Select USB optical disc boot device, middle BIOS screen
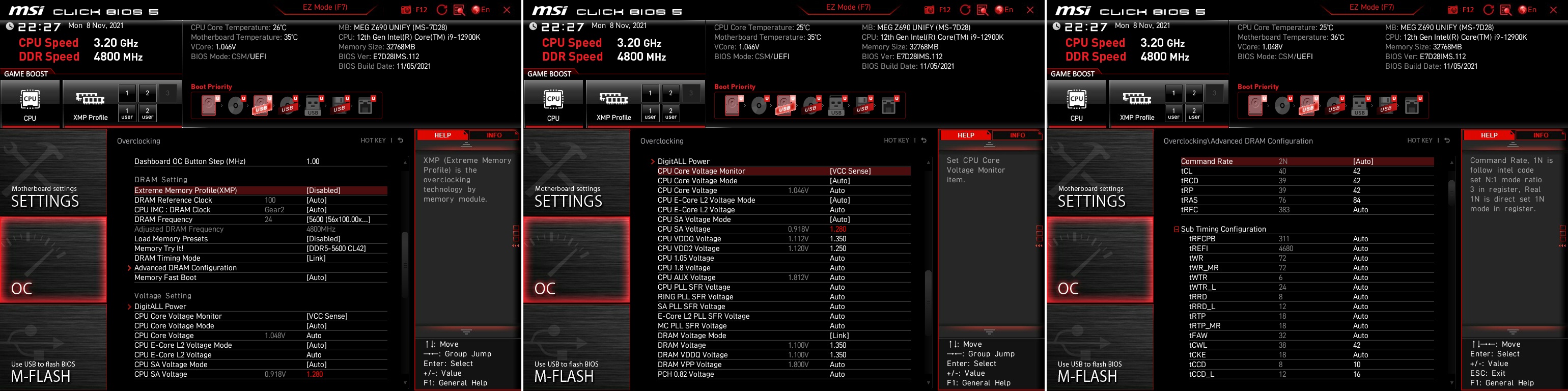 point(811,105)
